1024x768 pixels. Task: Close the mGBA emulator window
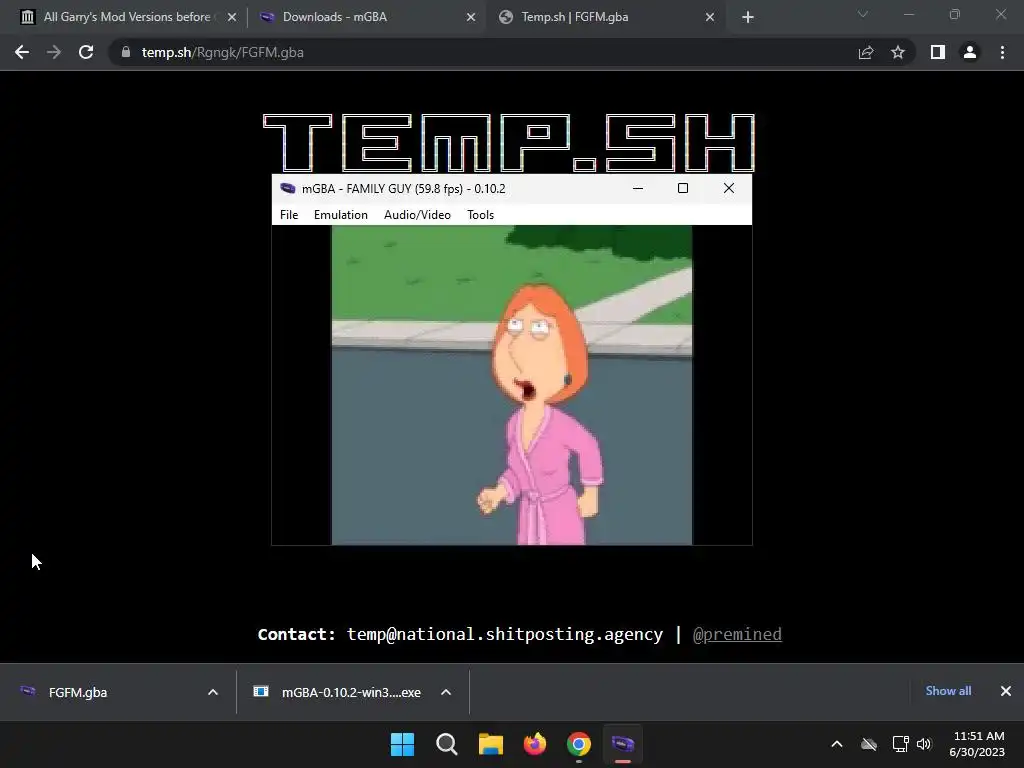coord(729,188)
